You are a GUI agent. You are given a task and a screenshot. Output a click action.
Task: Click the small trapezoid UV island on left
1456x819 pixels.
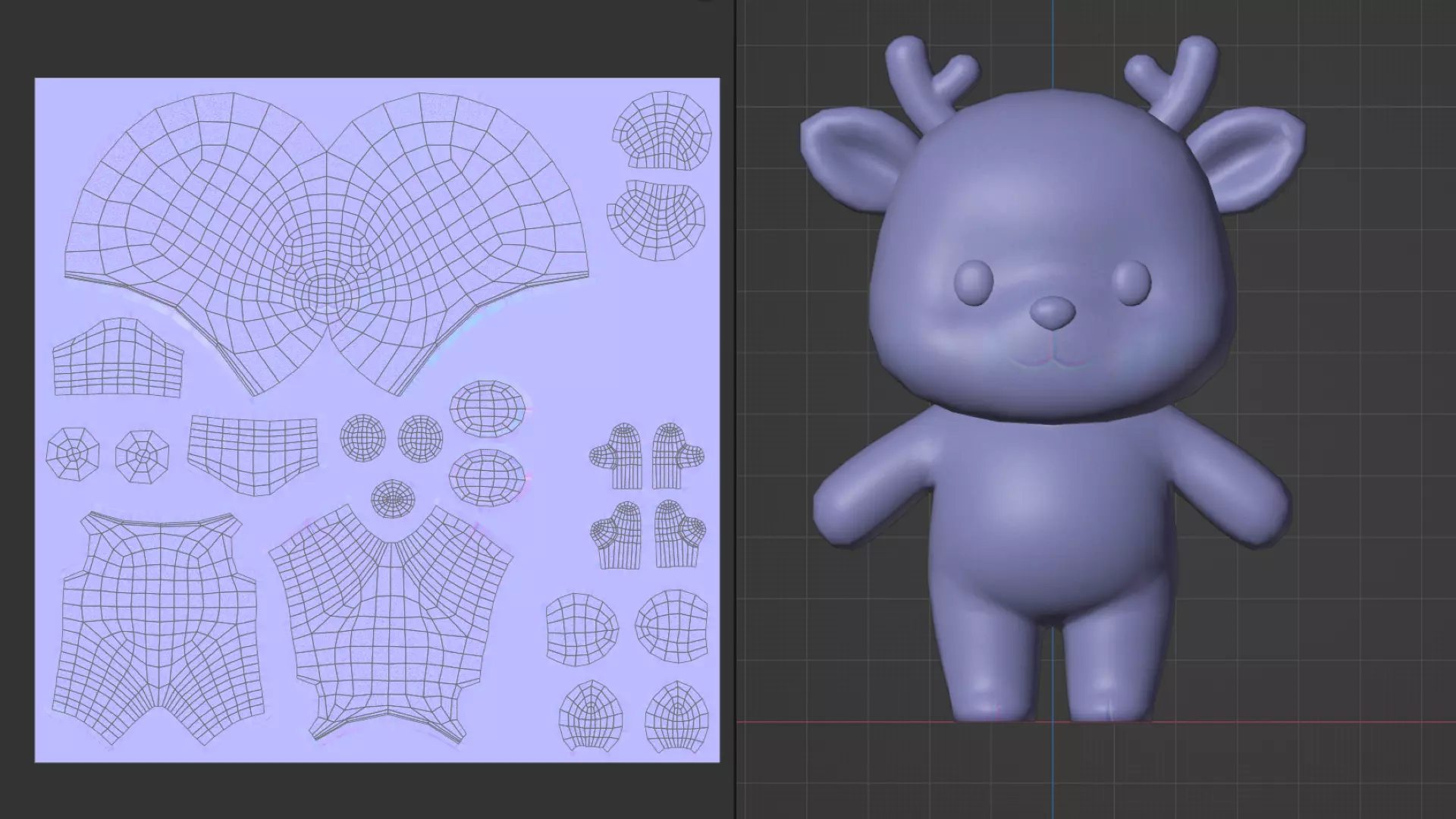[x=118, y=359]
